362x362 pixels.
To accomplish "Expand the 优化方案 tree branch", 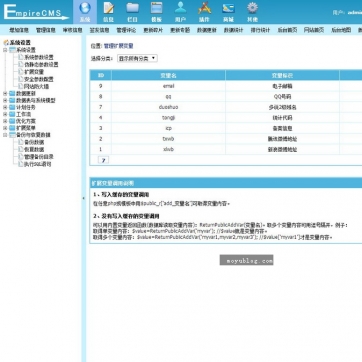I will coord(5,121).
